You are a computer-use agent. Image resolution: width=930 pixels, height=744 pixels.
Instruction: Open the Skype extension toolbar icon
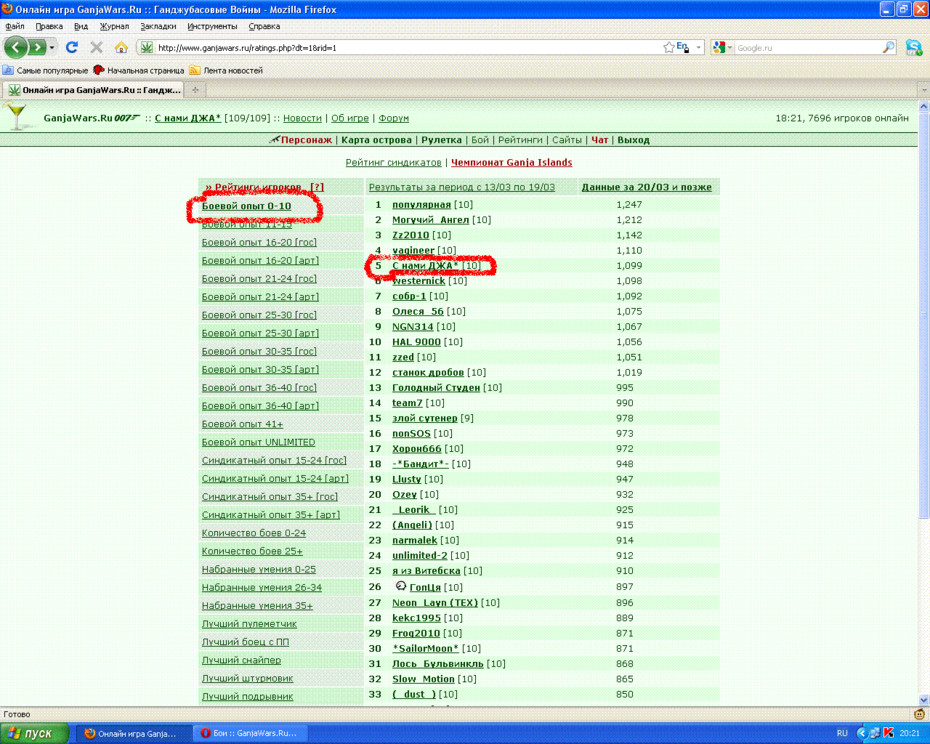tap(914, 47)
